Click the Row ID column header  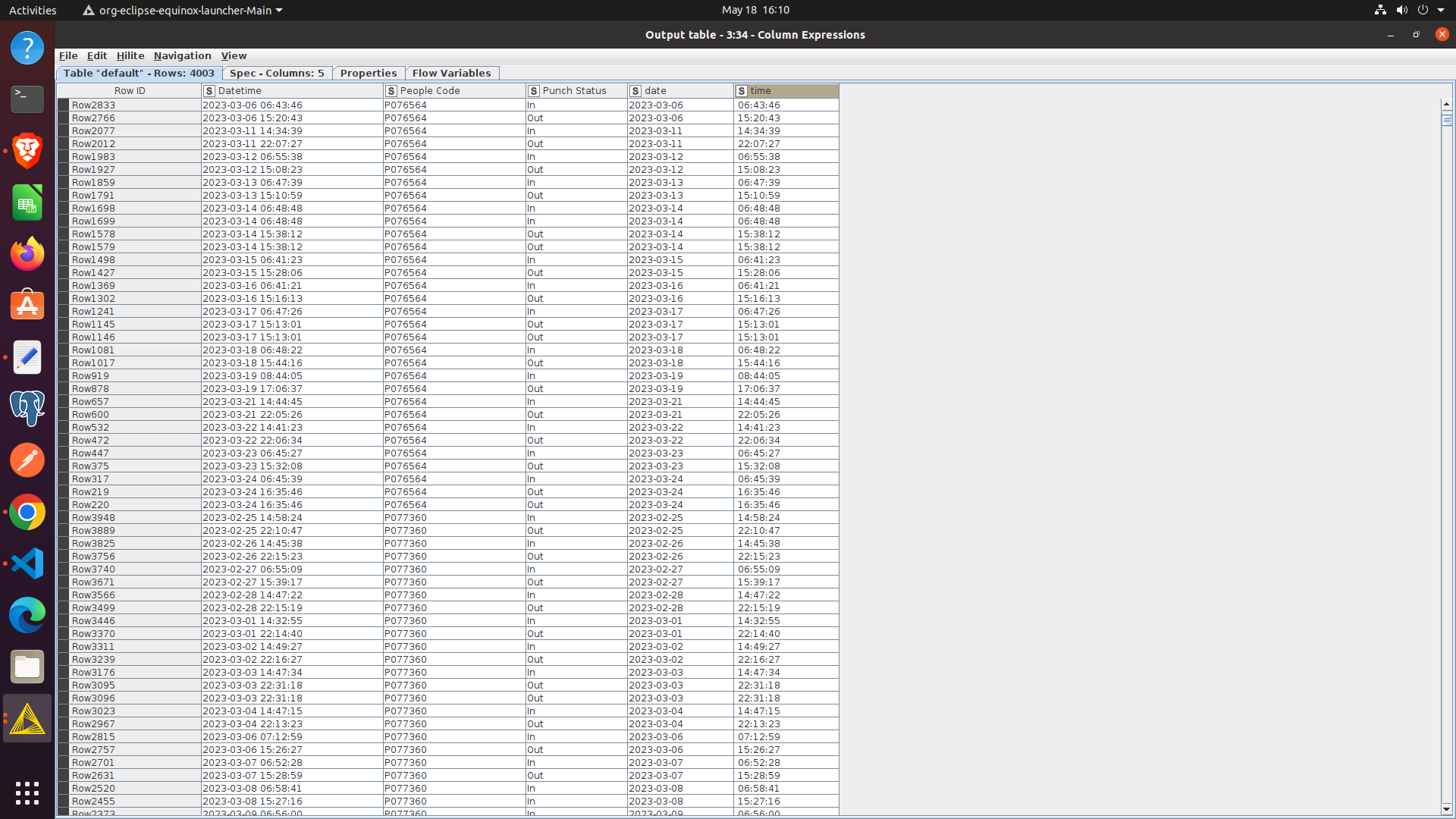click(129, 91)
